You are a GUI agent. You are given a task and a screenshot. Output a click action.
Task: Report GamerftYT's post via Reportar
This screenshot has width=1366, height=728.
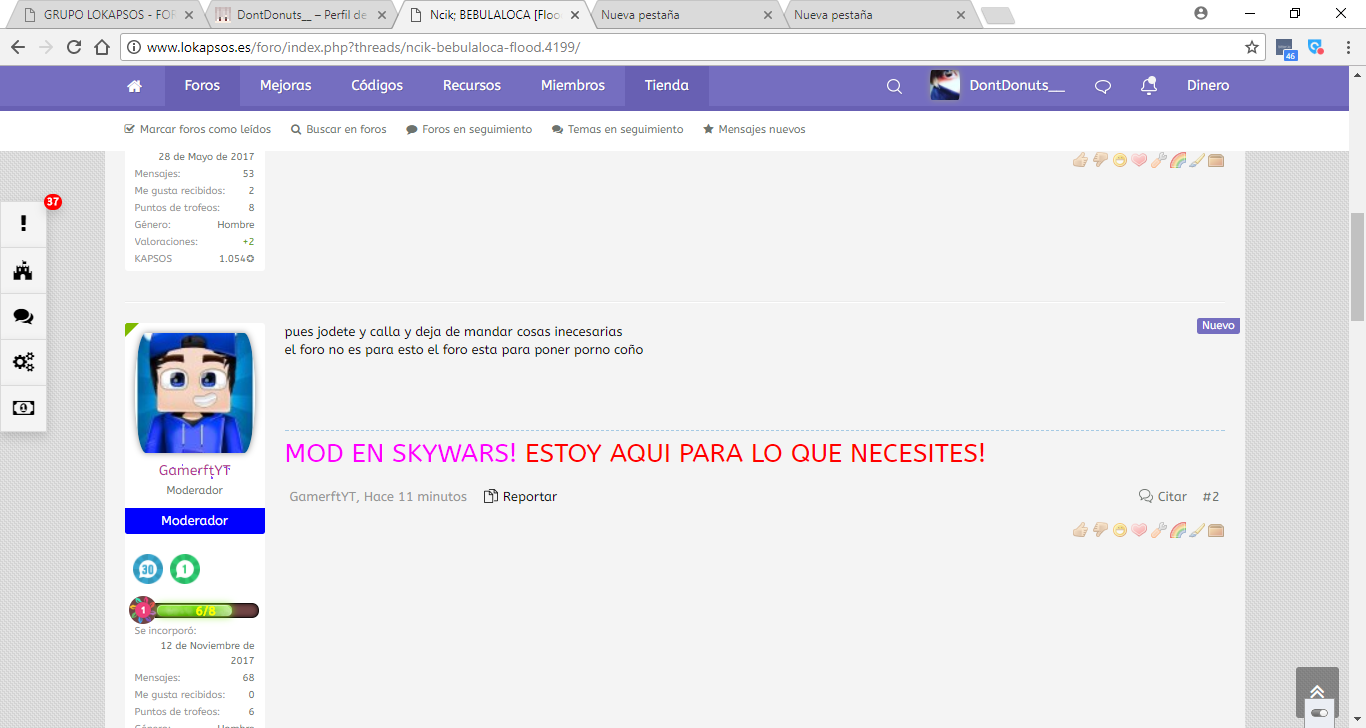(x=529, y=495)
